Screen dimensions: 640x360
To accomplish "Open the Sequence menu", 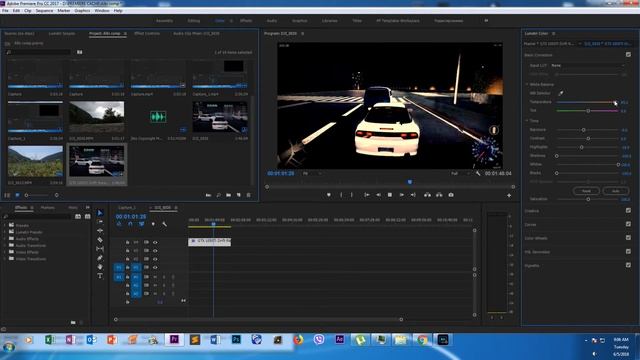I will [44, 11].
